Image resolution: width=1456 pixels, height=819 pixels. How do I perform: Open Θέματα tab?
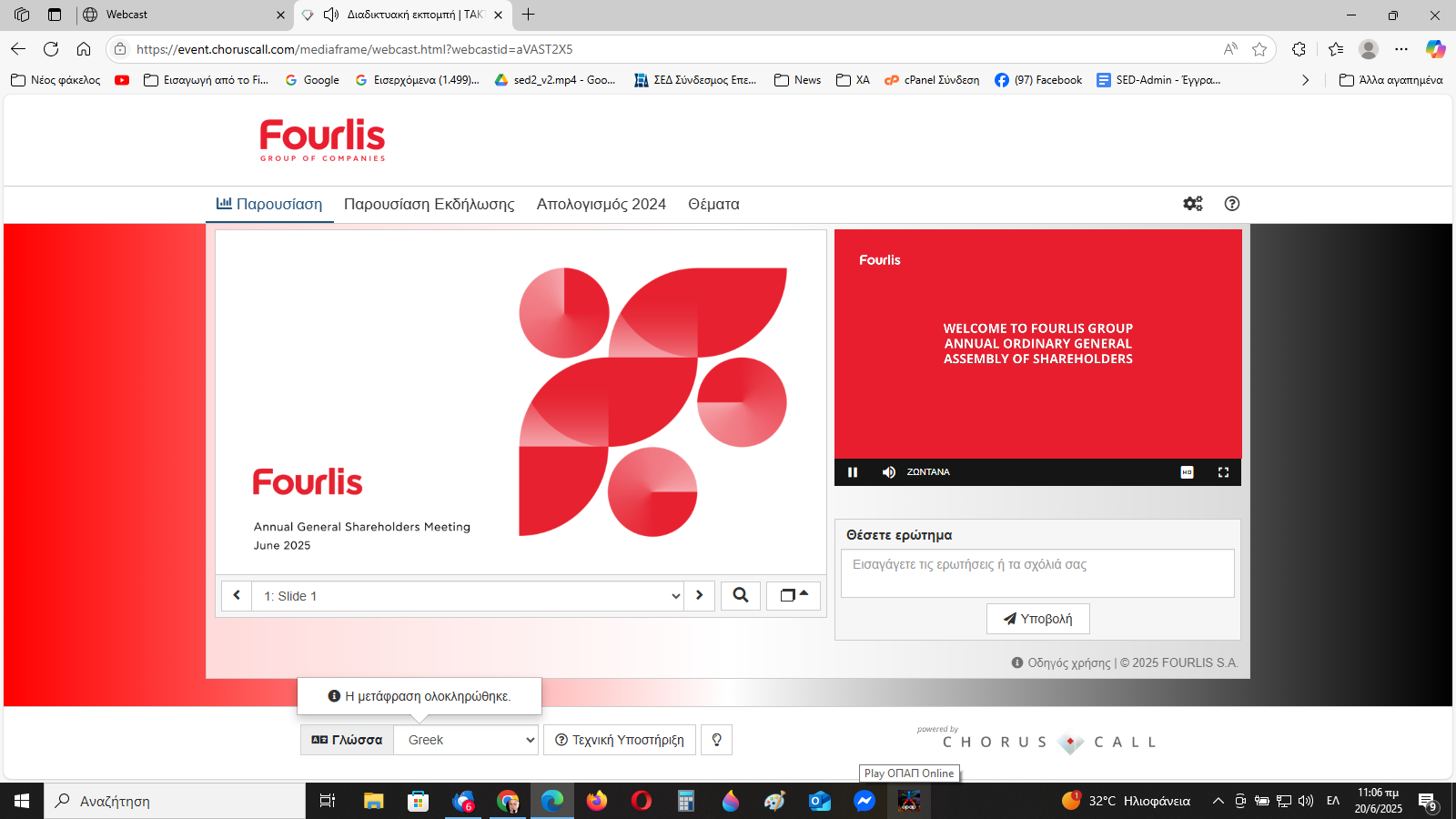pyautogui.click(x=713, y=204)
